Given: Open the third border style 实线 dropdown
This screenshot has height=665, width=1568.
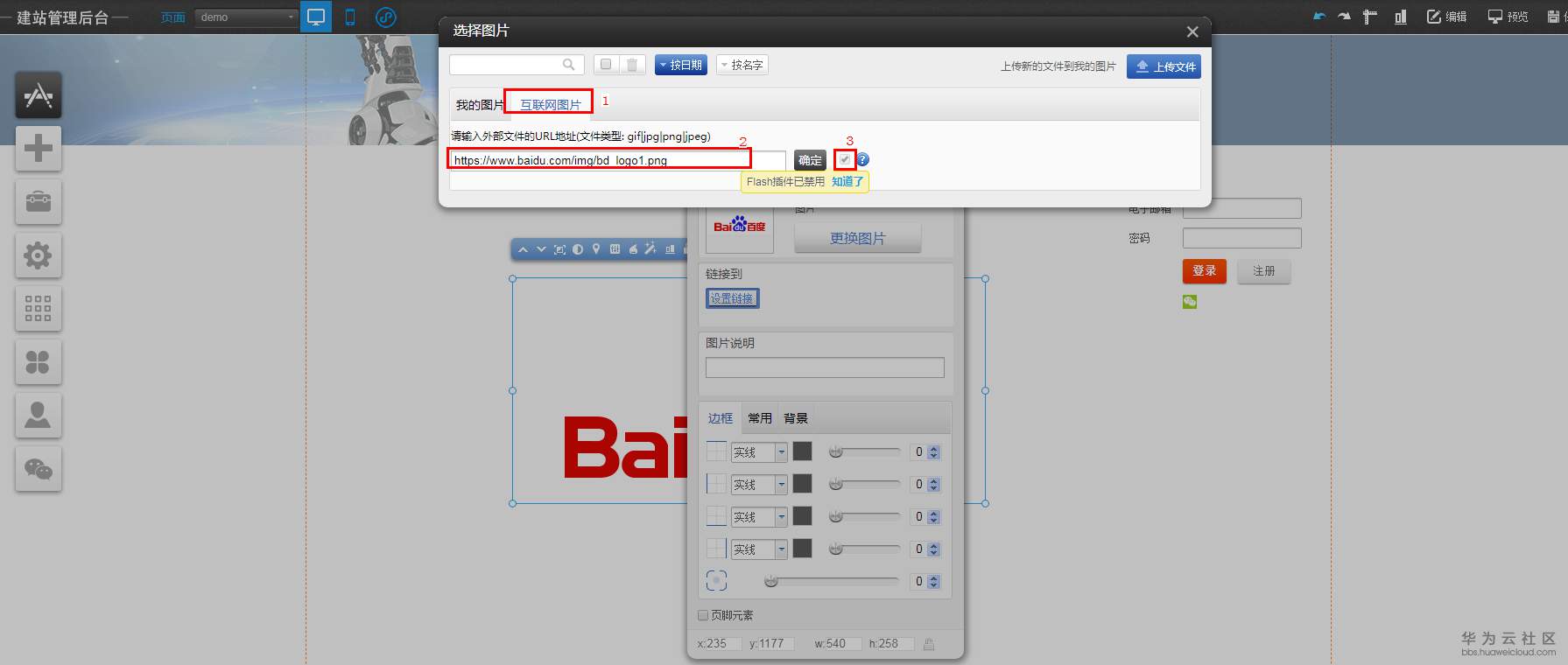Looking at the screenshot, I should [x=759, y=517].
